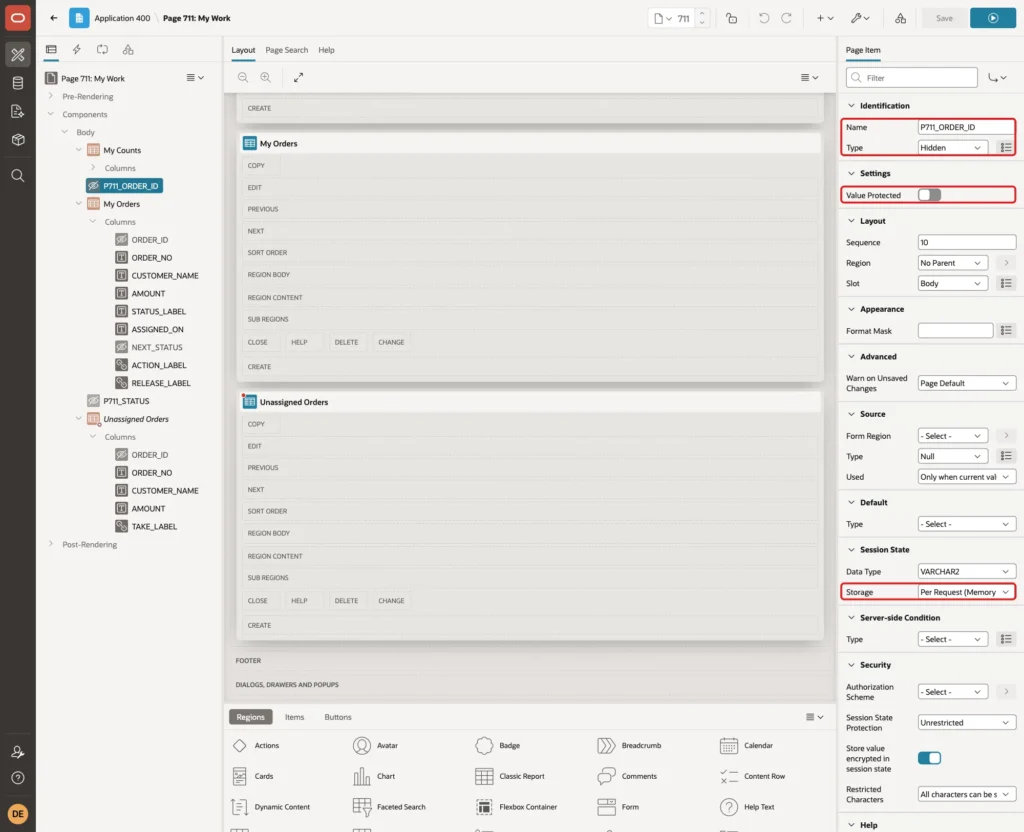Expand the layout to full screen

tap(298, 77)
